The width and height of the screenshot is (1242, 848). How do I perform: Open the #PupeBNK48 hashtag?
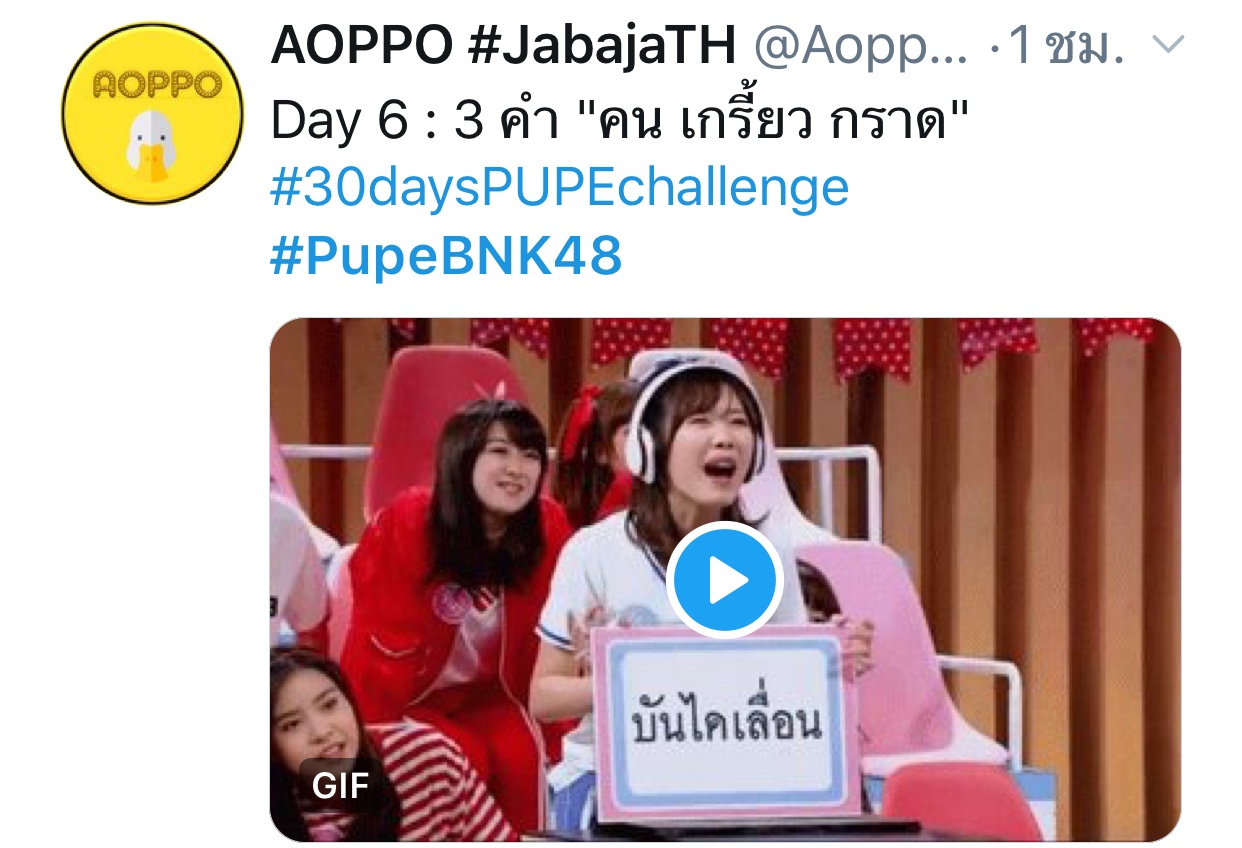[x=446, y=256]
